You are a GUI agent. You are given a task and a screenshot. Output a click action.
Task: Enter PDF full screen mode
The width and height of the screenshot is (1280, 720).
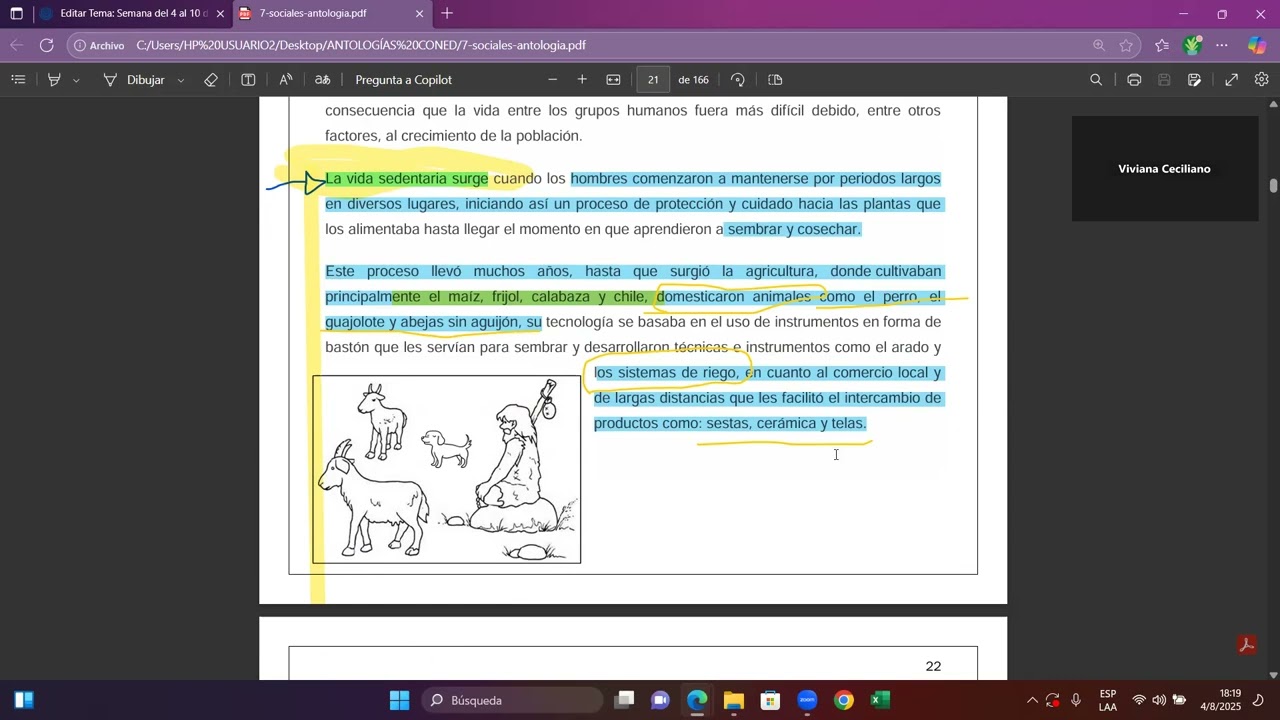(1232, 80)
